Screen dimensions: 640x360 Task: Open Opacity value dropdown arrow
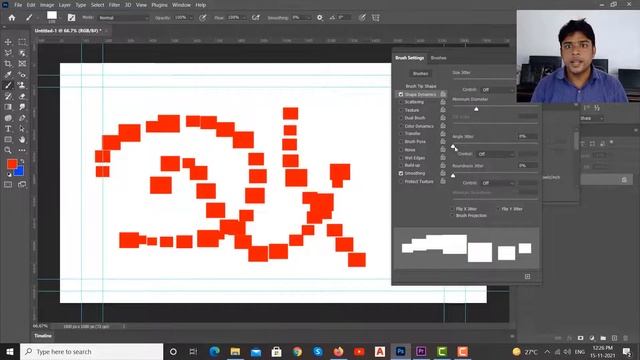pos(190,18)
